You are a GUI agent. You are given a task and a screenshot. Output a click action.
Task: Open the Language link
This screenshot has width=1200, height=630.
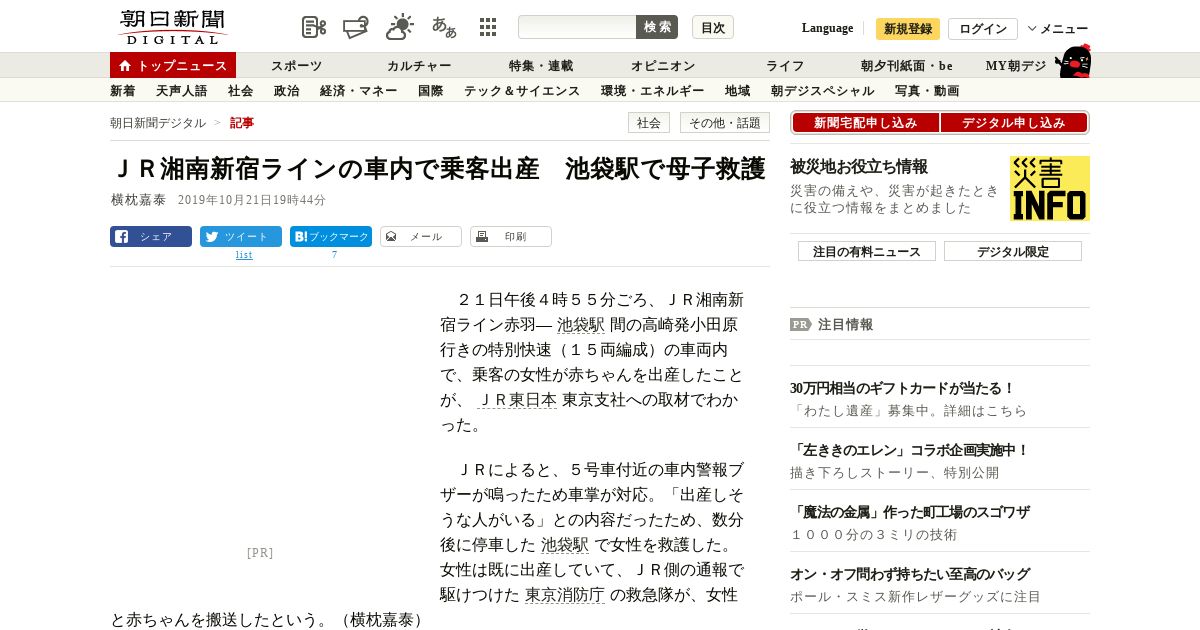pyautogui.click(x=827, y=28)
